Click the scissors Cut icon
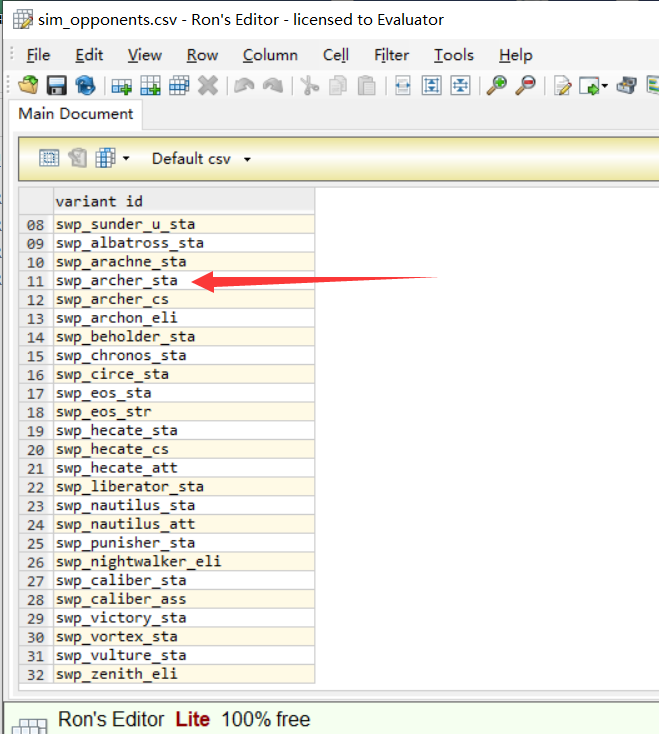Screen dimensions: 659x734 coord(309,86)
